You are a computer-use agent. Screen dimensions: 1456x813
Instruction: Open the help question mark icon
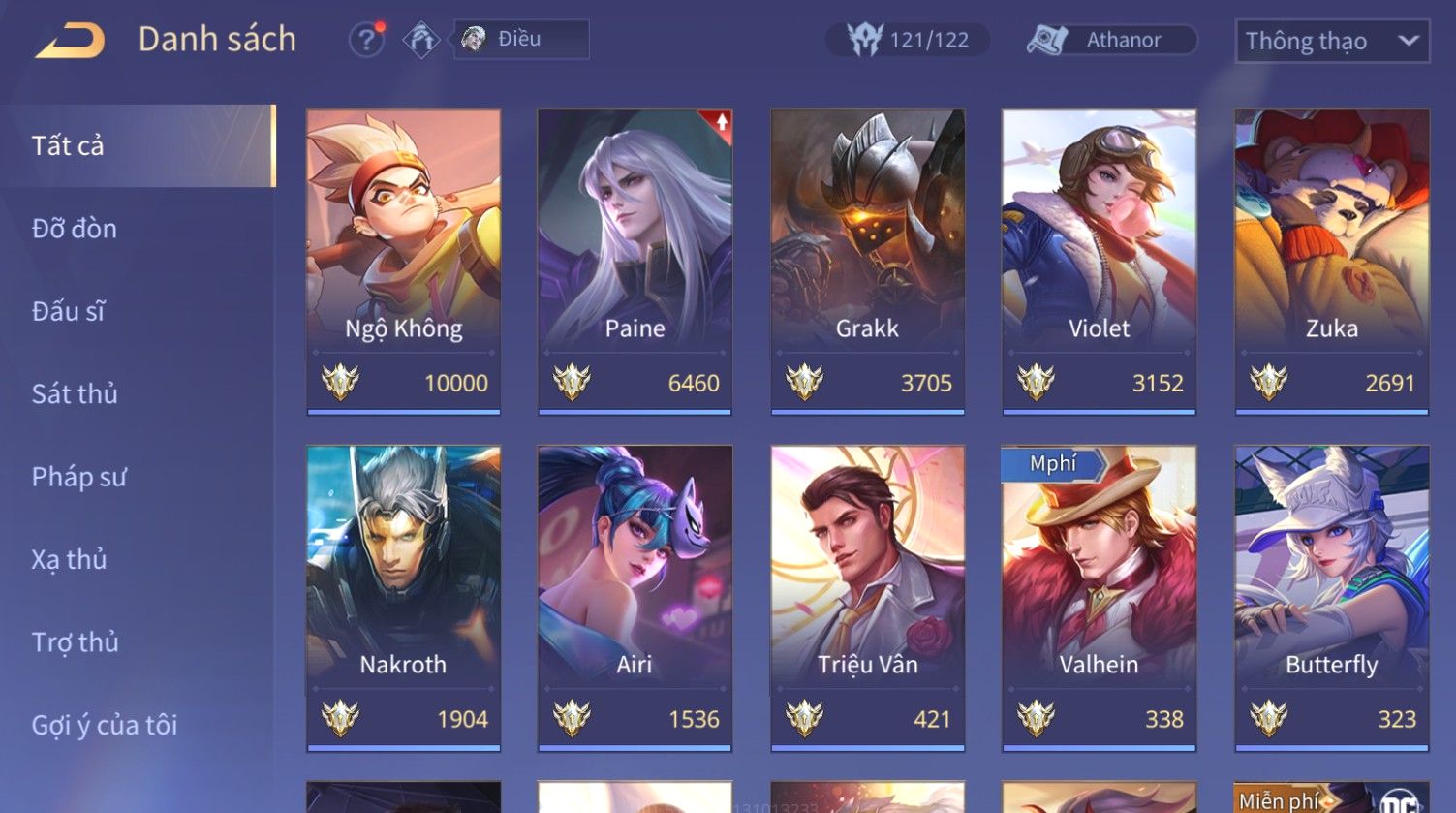366,40
